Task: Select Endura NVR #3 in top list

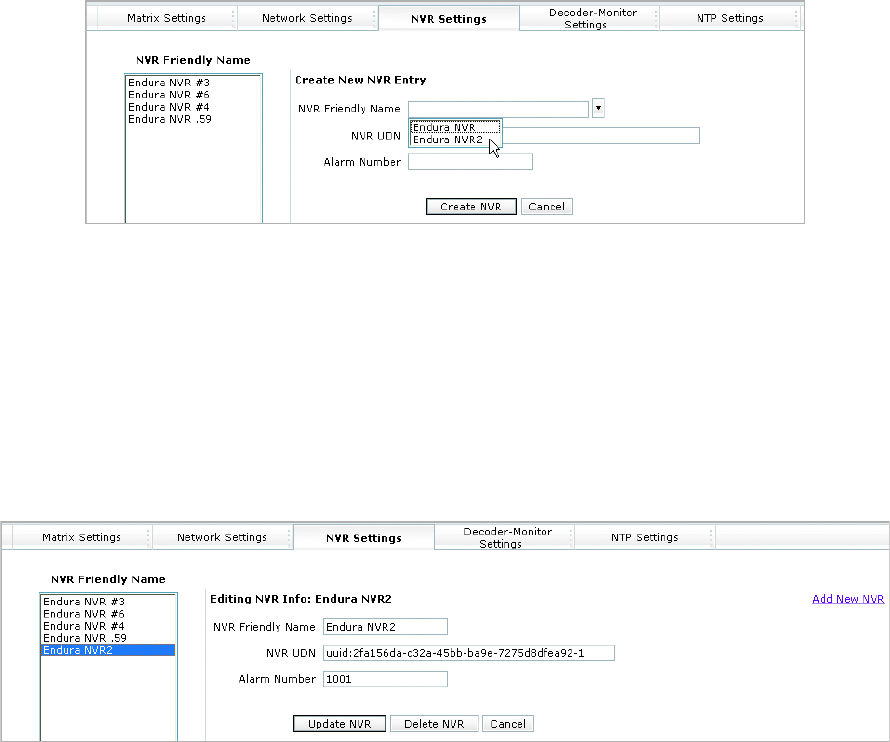Action: (193, 82)
